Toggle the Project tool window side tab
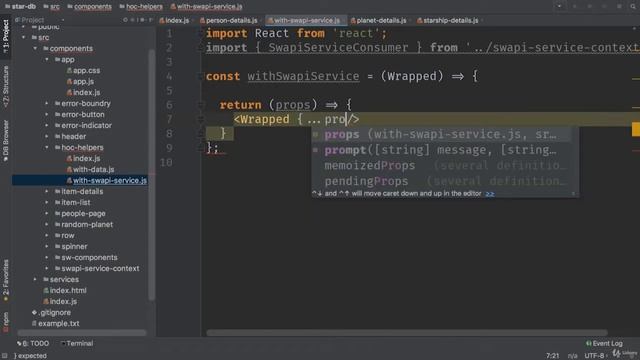 (x=6, y=36)
